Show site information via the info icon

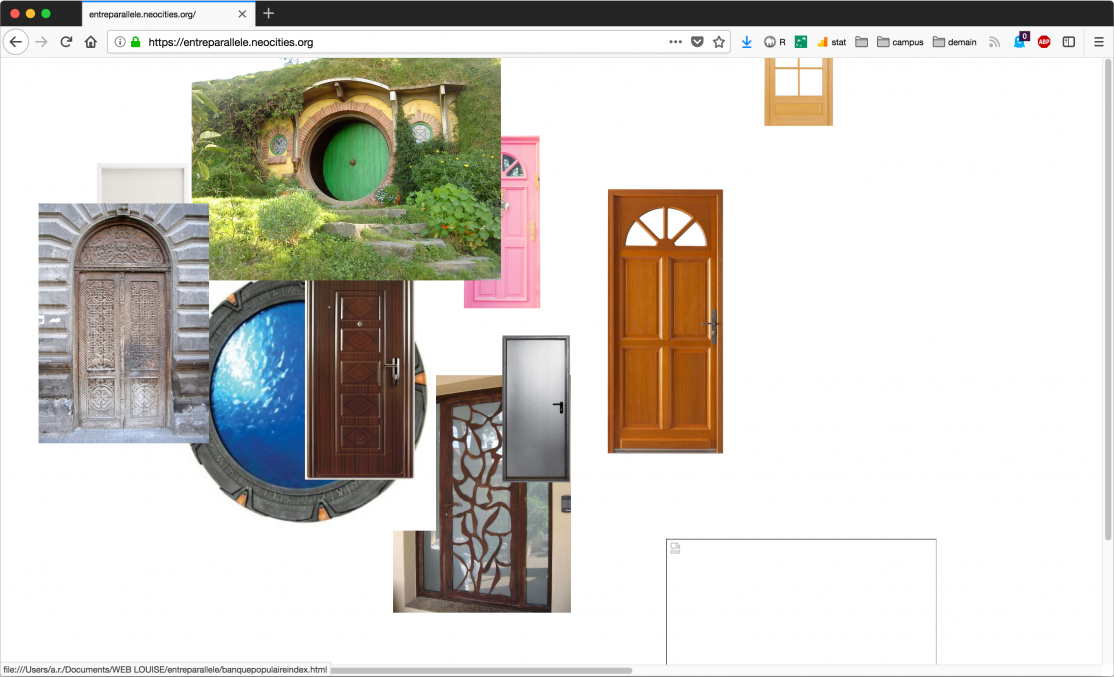[120, 42]
